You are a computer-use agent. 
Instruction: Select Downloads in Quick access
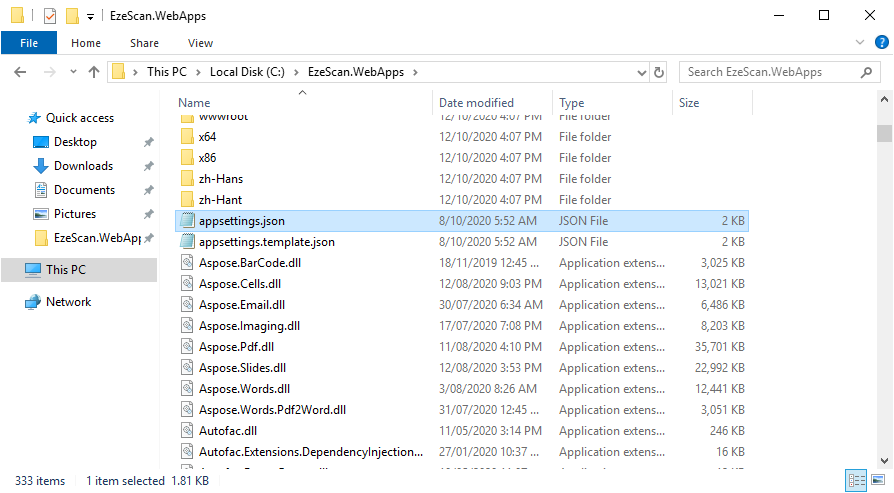pyautogui.click(x=83, y=166)
